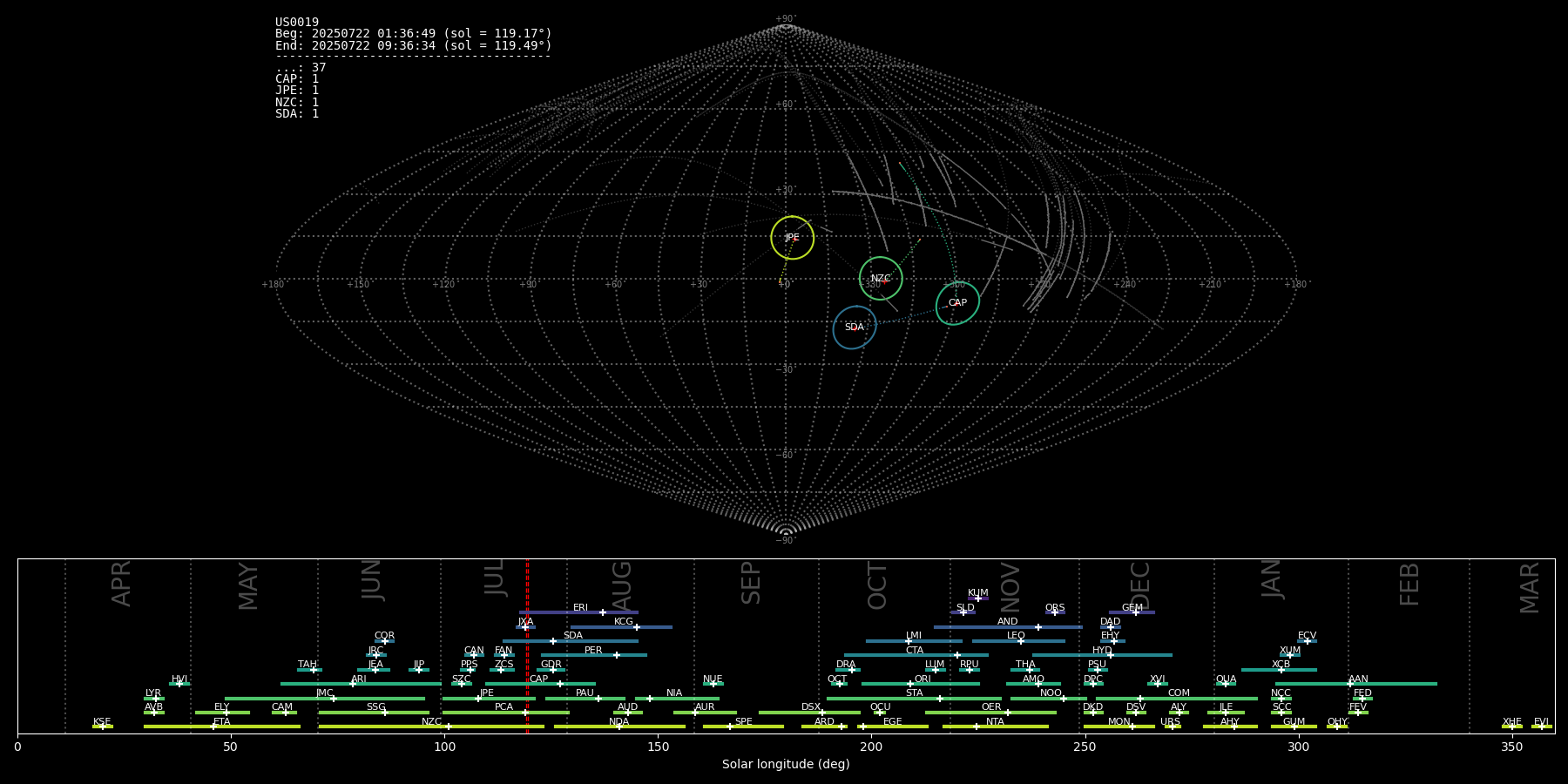Image resolution: width=1568 pixels, height=784 pixels.
Task: Click the 'JPE: 1' count in legend text
Action: (297, 91)
